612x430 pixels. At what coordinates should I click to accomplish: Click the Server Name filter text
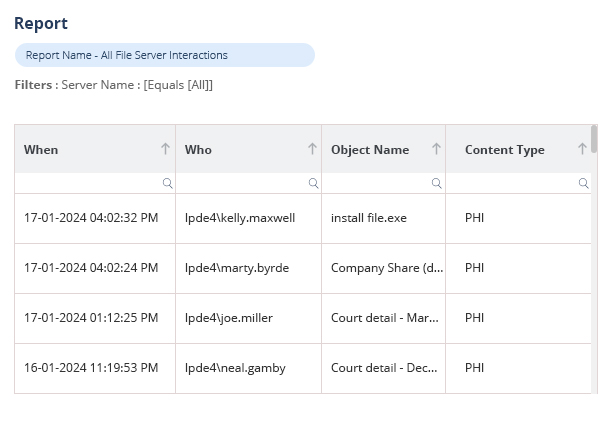click(137, 85)
